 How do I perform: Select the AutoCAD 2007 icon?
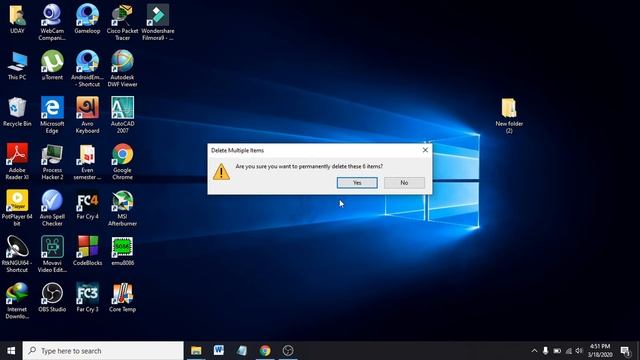[x=122, y=115]
